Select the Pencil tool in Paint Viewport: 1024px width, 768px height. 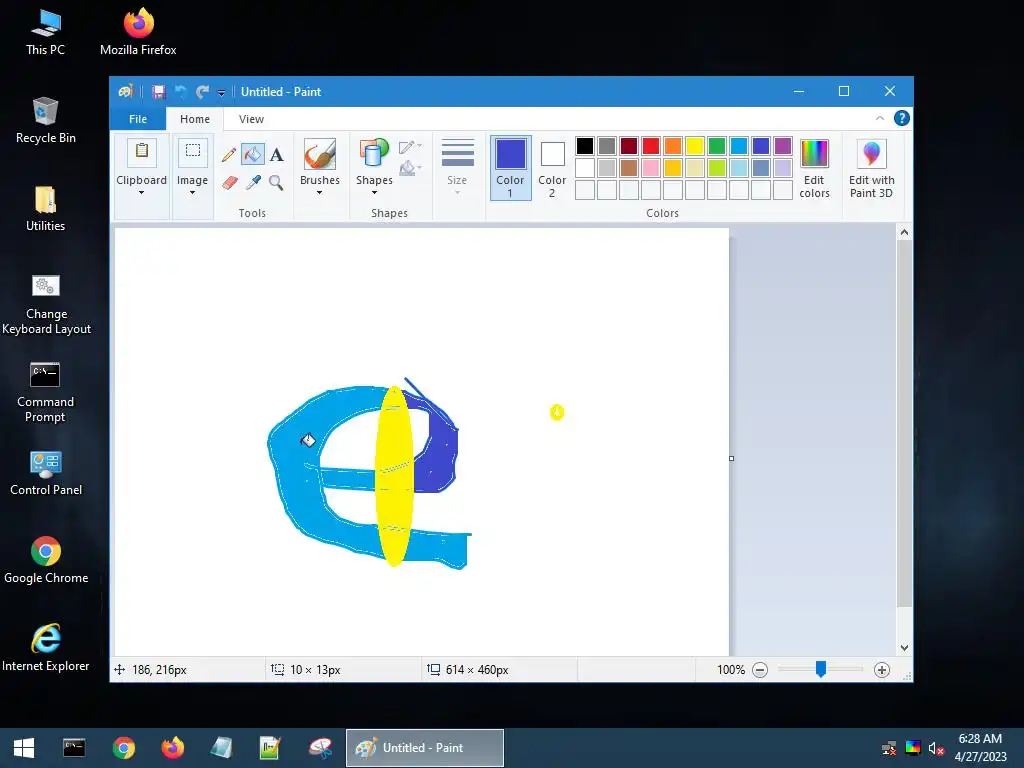click(229, 155)
